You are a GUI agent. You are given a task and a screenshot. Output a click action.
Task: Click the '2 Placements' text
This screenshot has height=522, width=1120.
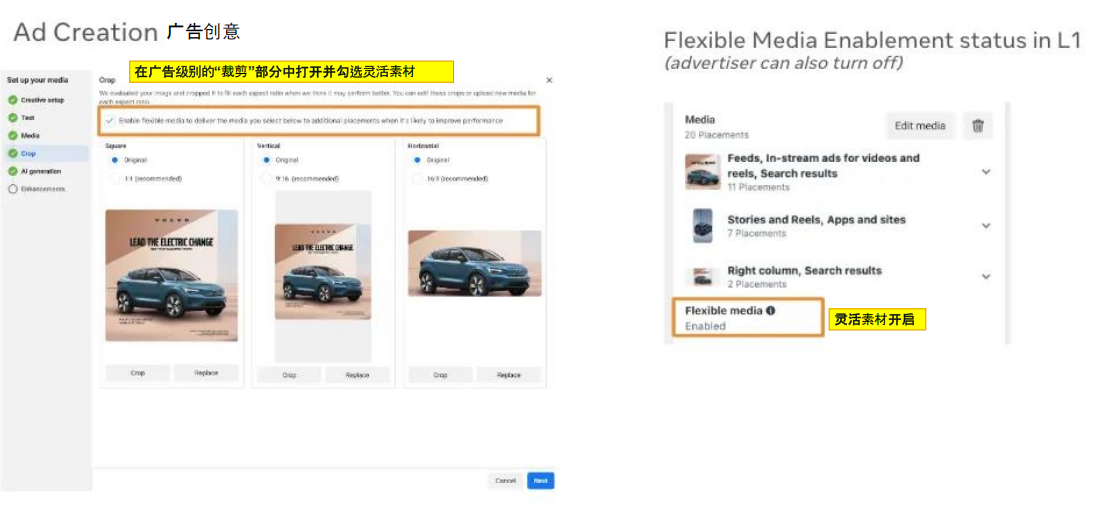pos(757,284)
